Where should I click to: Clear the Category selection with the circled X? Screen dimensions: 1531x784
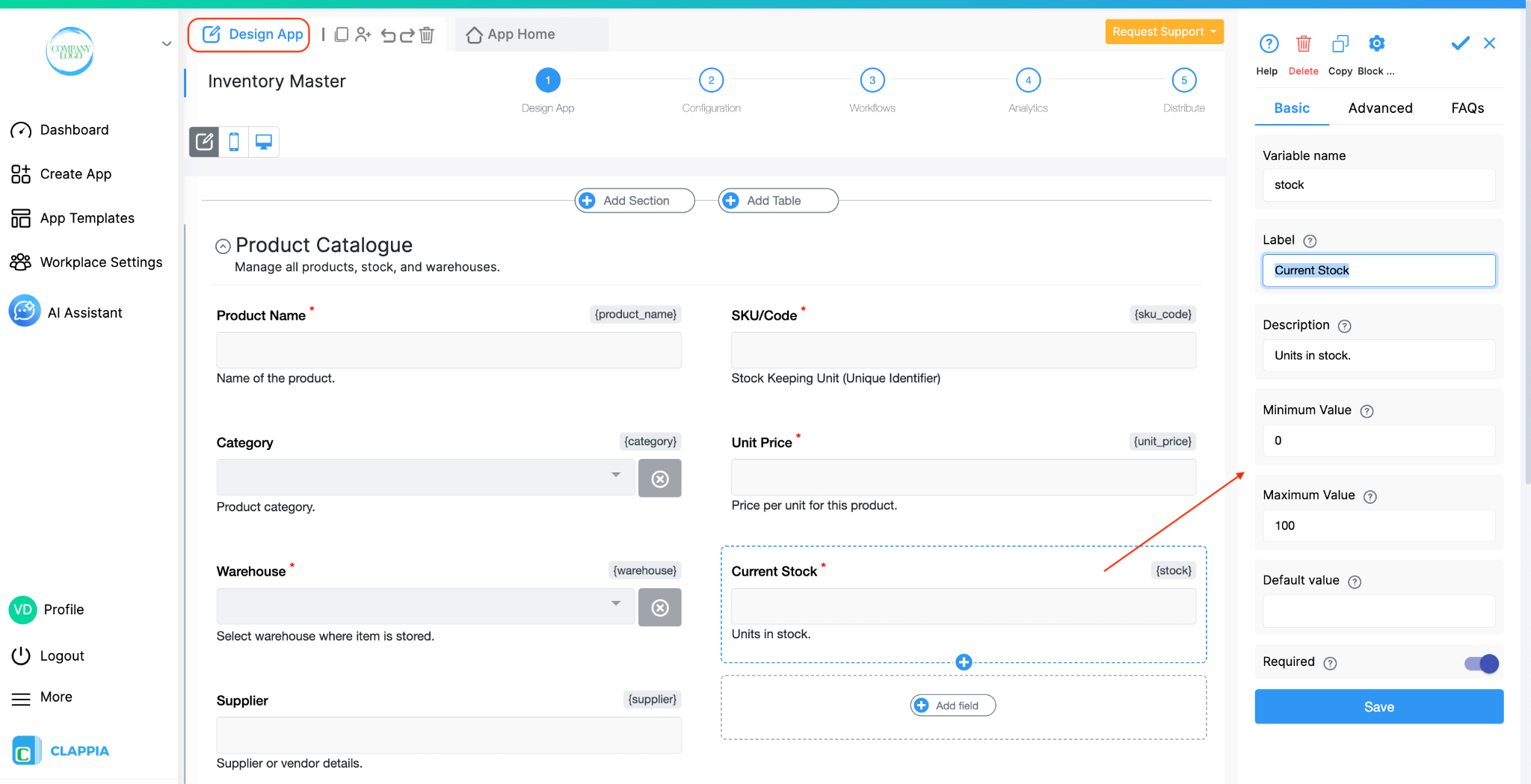659,478
